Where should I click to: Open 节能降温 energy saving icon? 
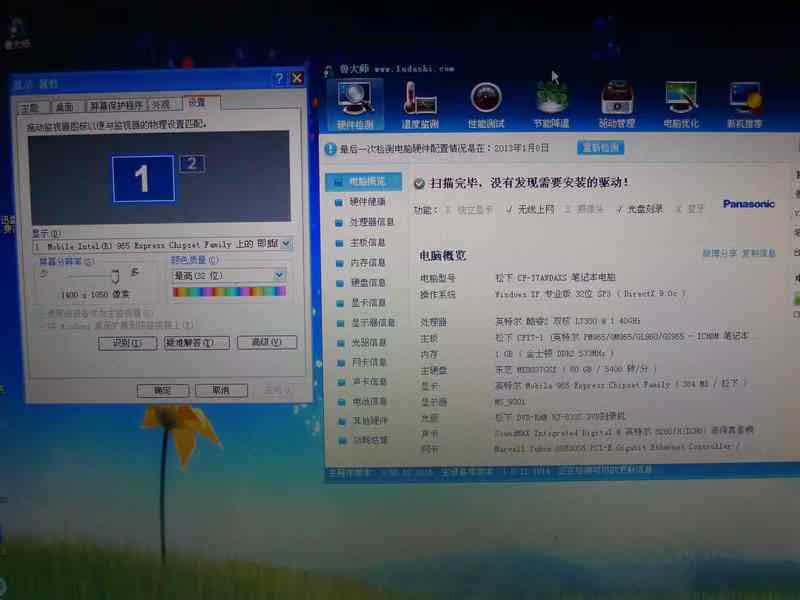[x=551, y=103]
